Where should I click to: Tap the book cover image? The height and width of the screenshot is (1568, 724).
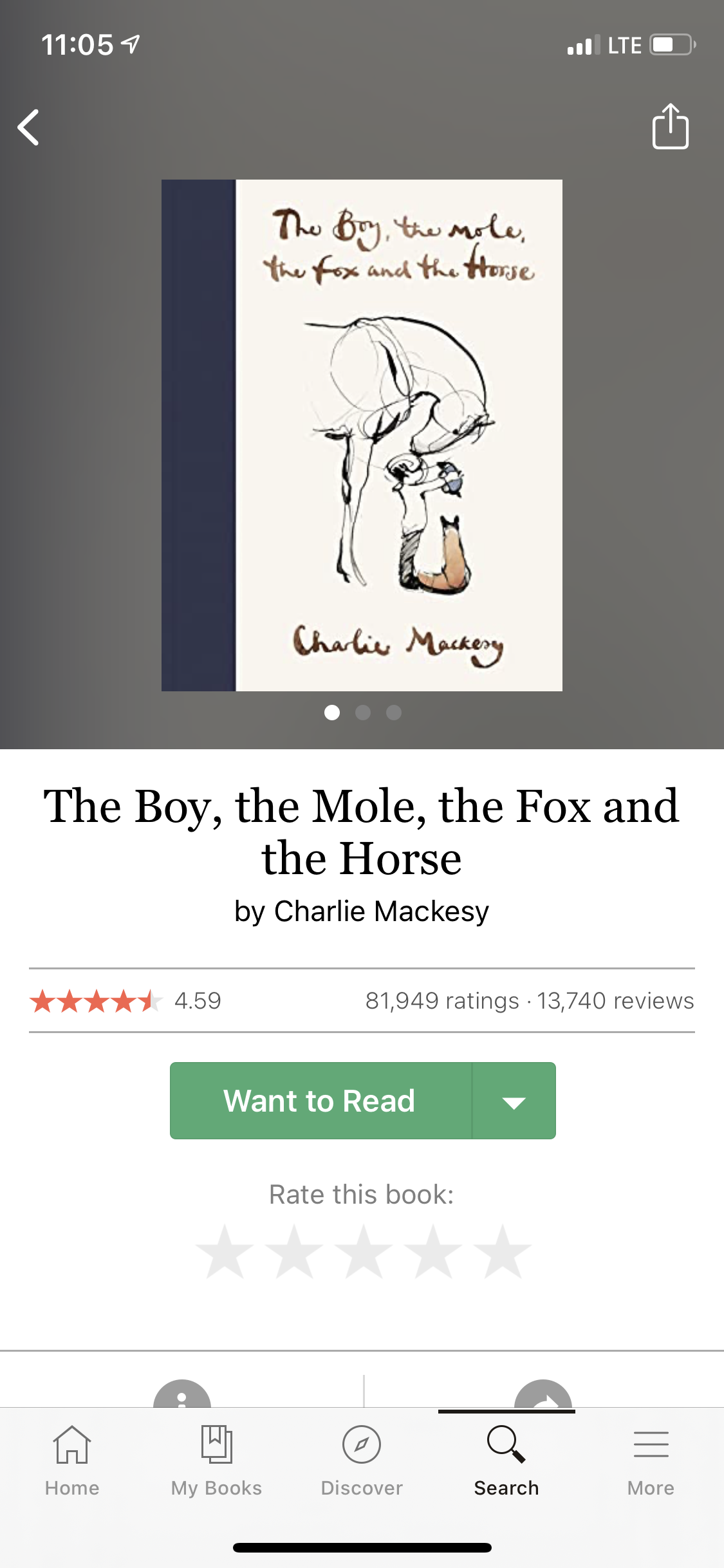click(362, 435)
